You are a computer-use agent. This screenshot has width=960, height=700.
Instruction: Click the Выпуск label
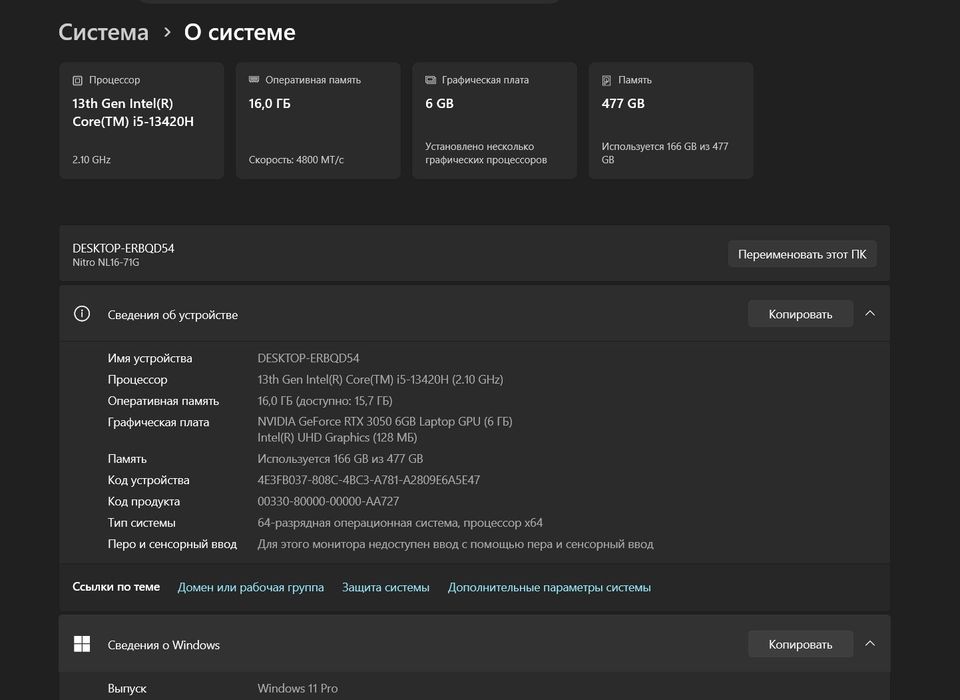coord(127,688)
